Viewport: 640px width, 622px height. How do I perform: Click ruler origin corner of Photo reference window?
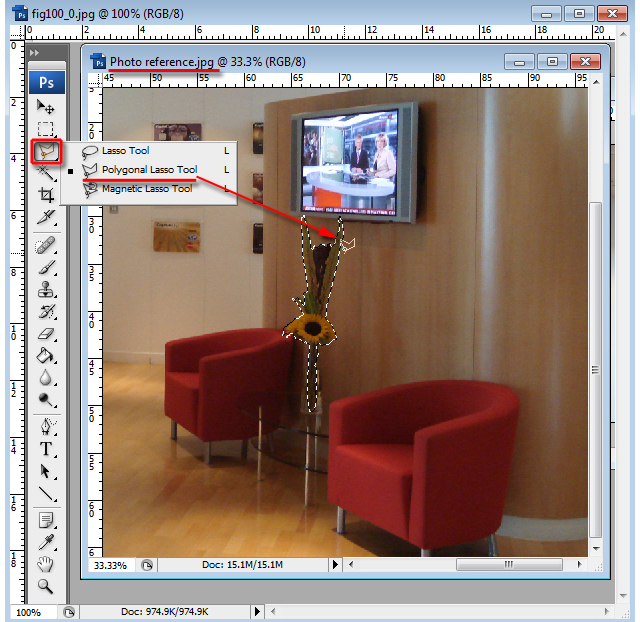(95, 80)
